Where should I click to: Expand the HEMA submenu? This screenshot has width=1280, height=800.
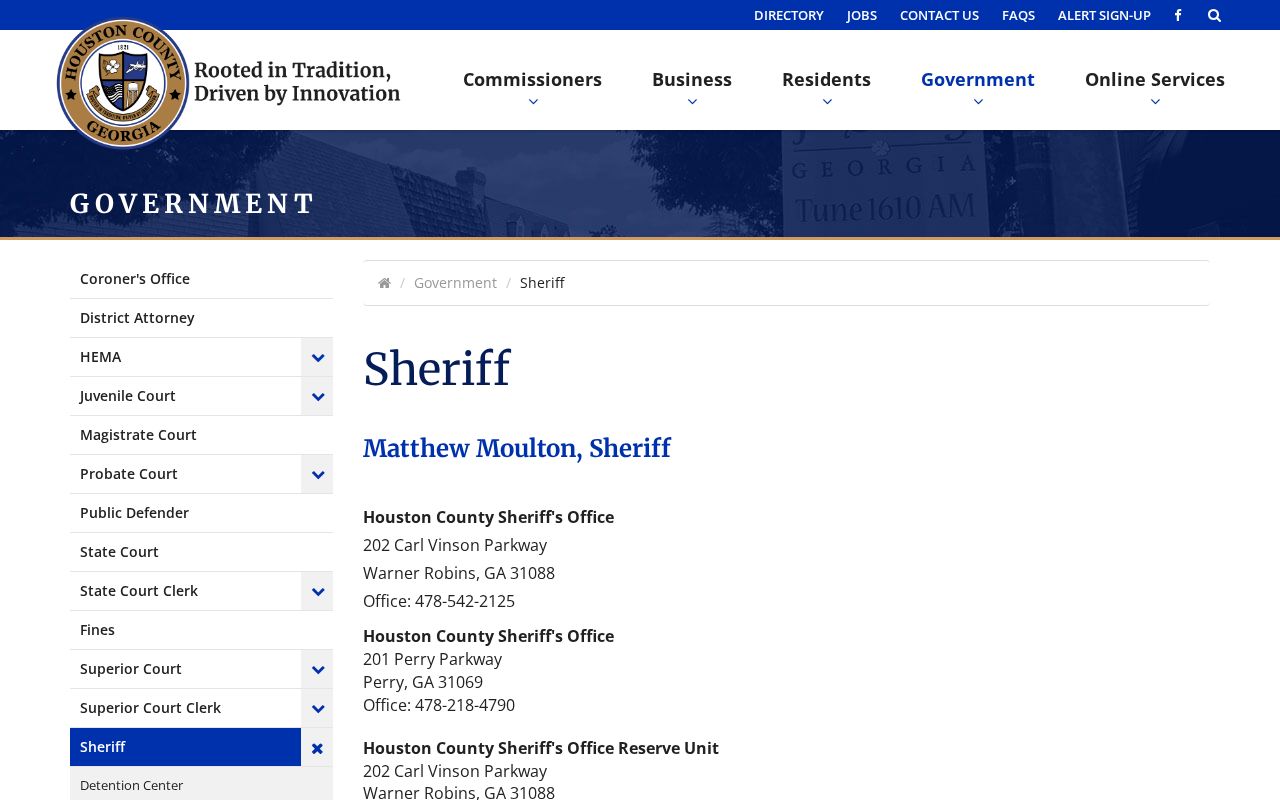(x=317, y=357)
